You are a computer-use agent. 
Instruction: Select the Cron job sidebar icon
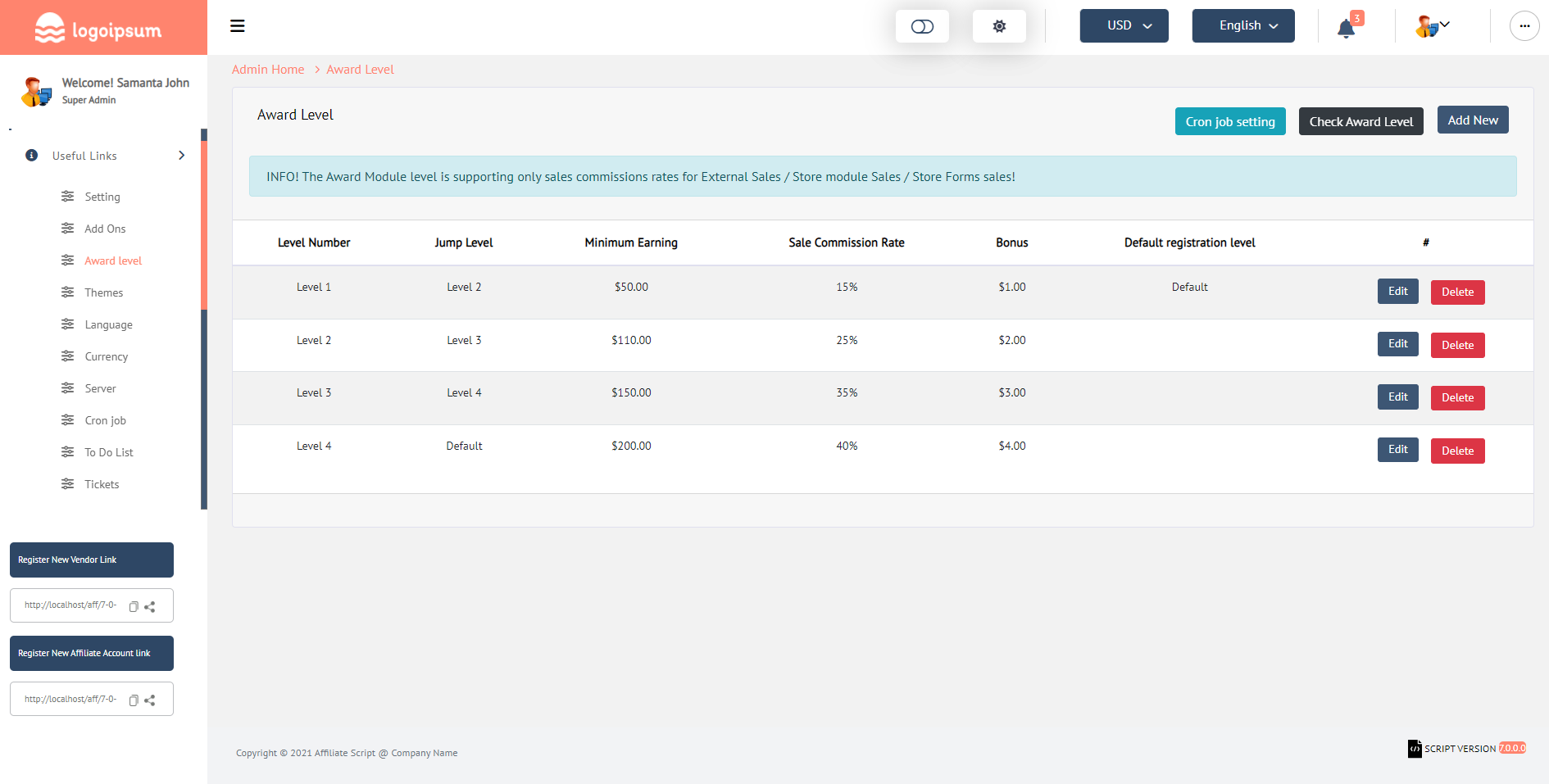(67, 419)
